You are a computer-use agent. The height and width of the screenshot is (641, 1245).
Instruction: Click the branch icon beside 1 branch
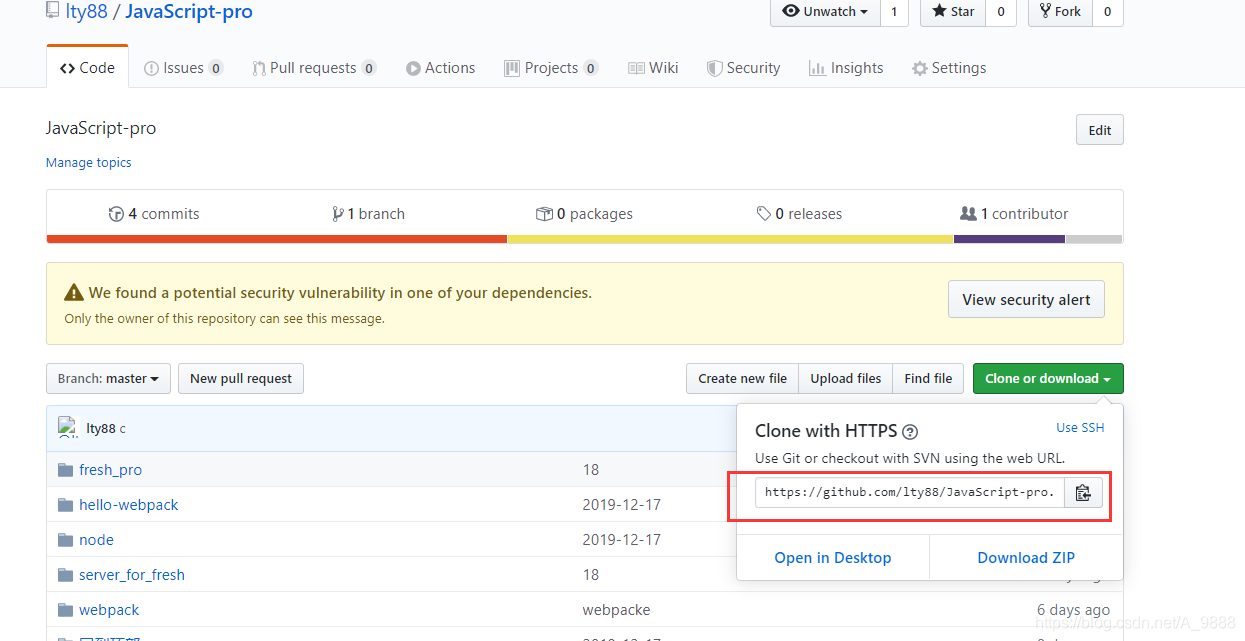point(338,214)
